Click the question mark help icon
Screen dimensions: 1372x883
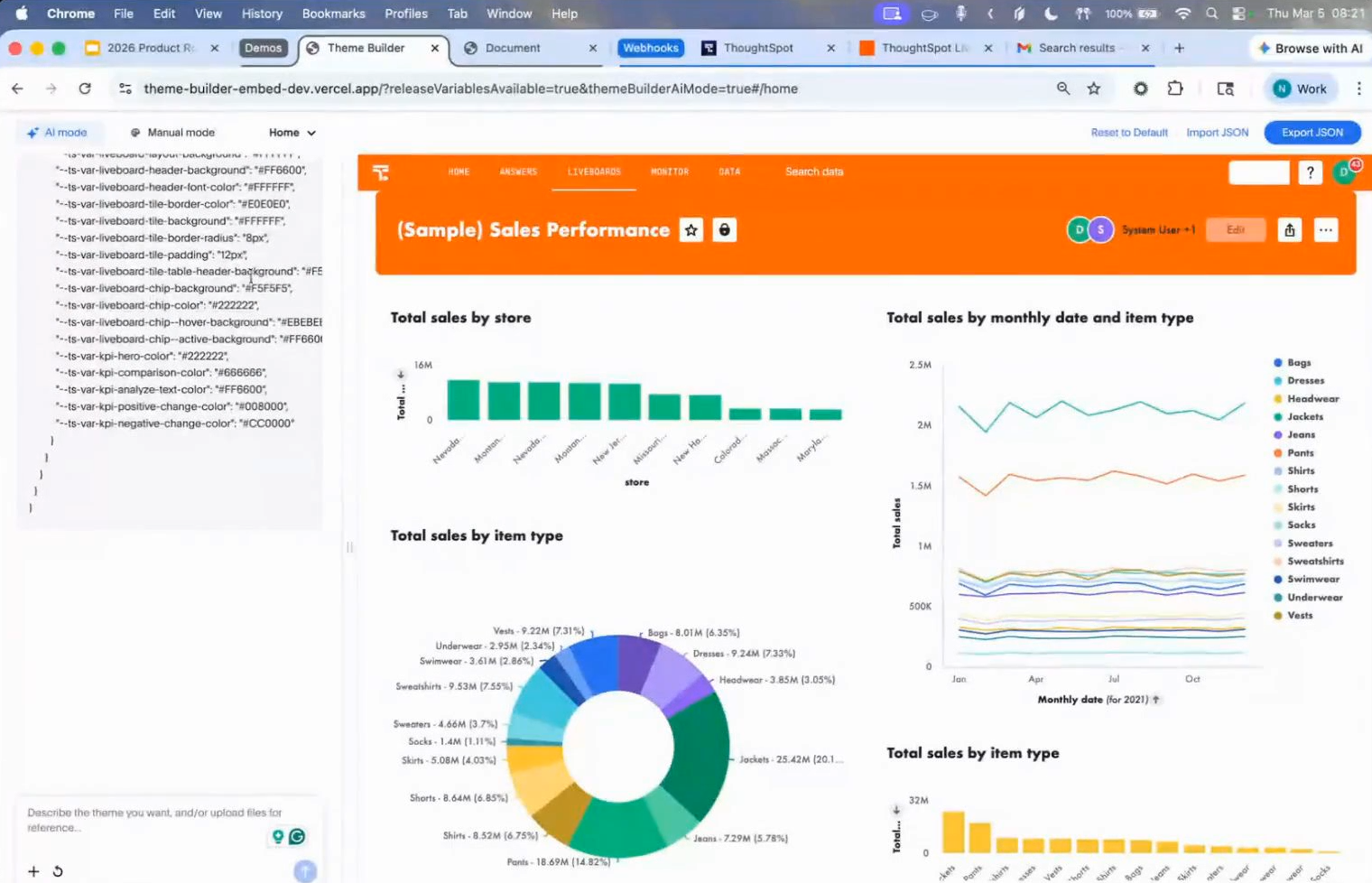(1310, 172)
